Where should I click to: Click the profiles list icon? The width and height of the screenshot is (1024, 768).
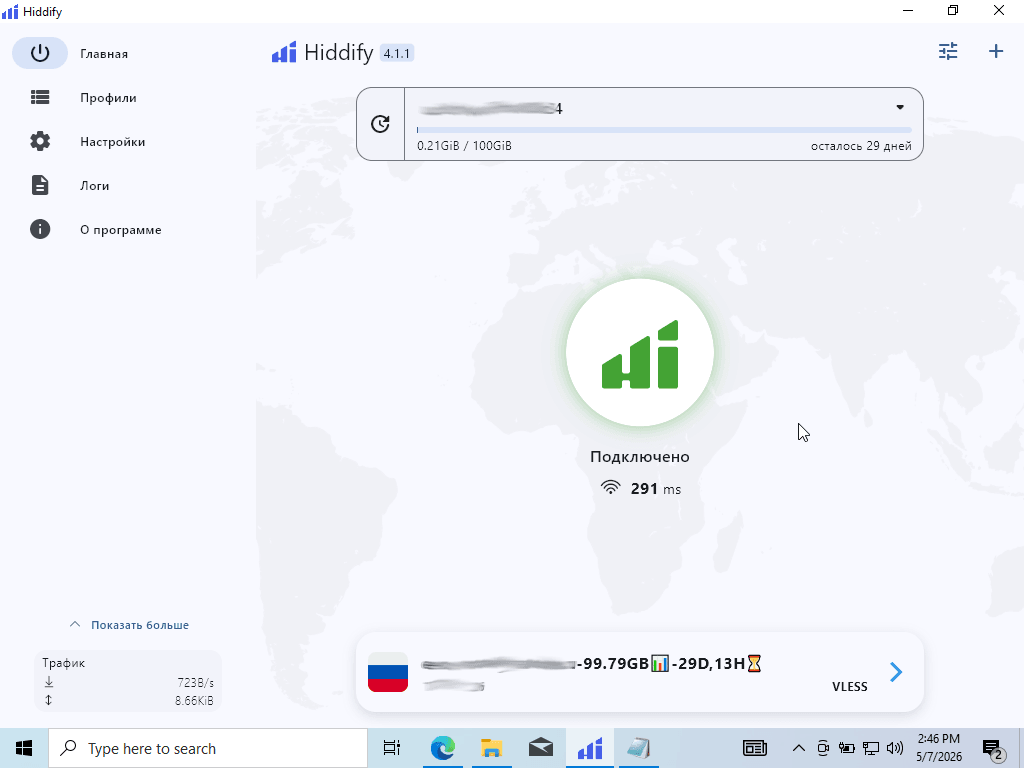(x=40, y=97)
